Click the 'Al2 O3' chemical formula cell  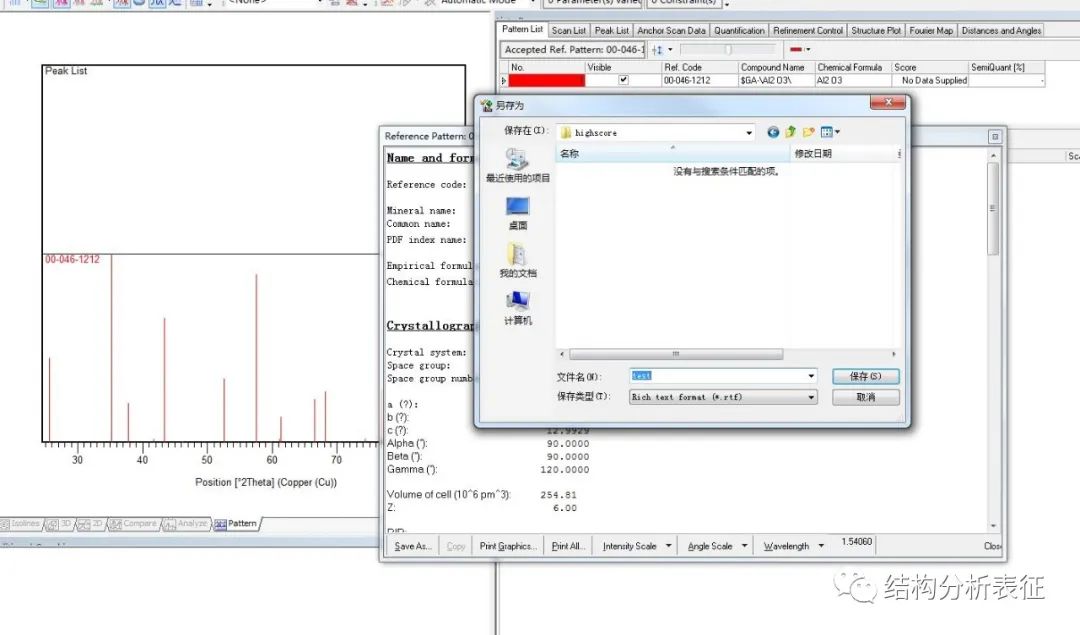coord(853,81)
